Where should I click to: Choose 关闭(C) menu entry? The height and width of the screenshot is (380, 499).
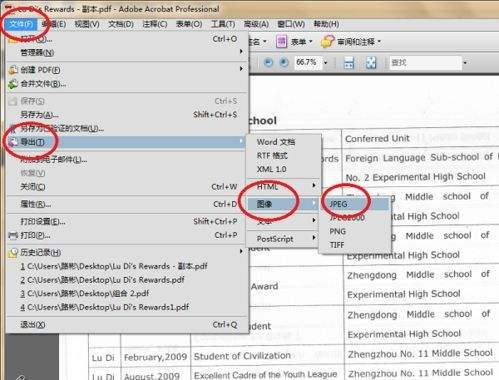(127, 187)
